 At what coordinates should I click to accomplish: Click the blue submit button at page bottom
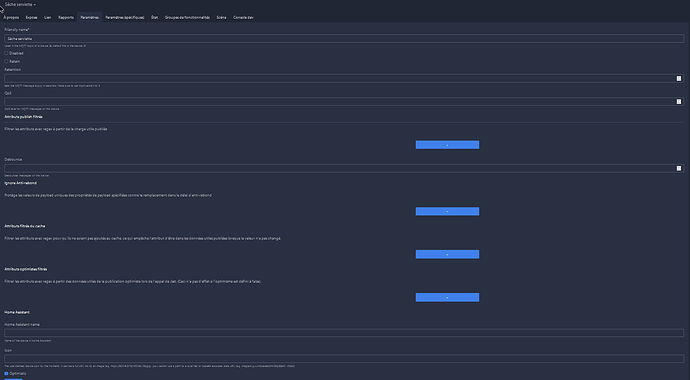(13, 379)
